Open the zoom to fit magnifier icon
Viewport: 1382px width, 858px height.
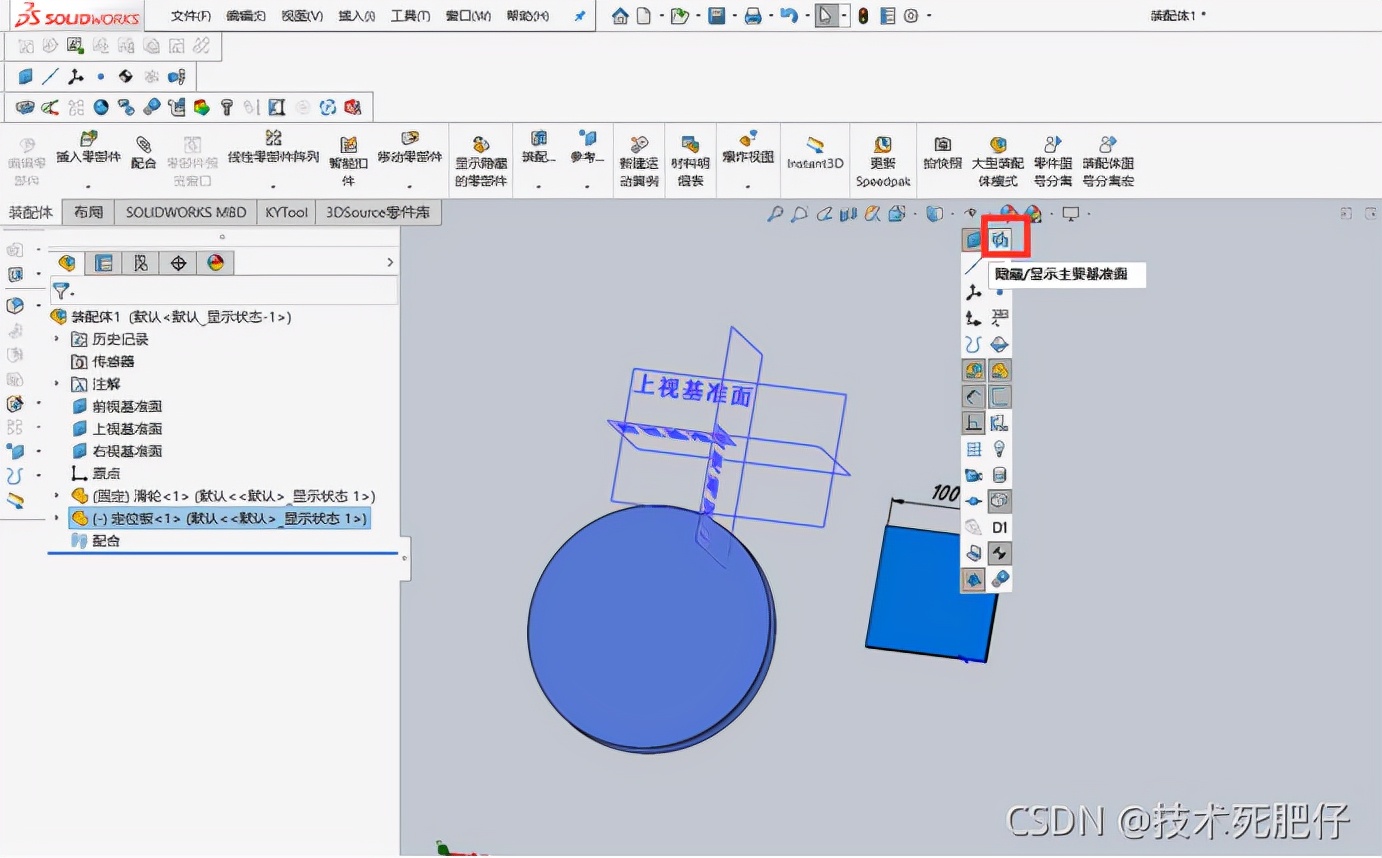[x=775, y=214]
